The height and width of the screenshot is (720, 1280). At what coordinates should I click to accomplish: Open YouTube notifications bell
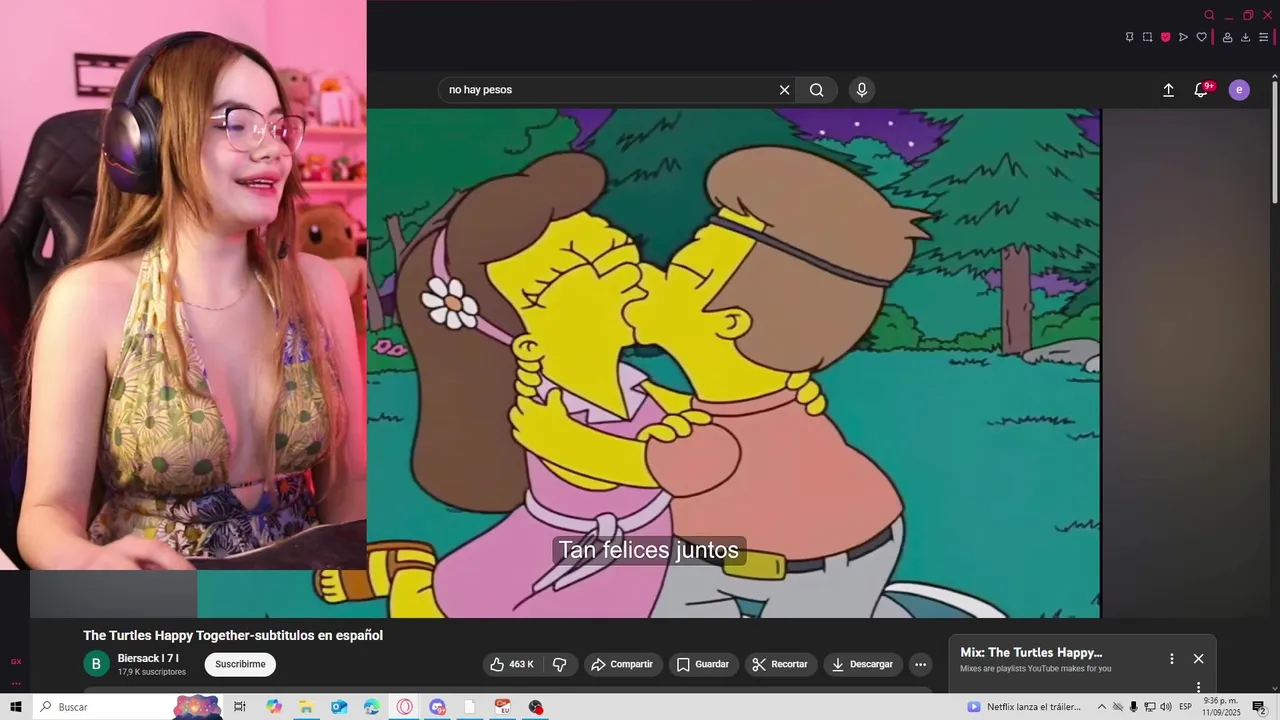click(x=1202, y=90)
